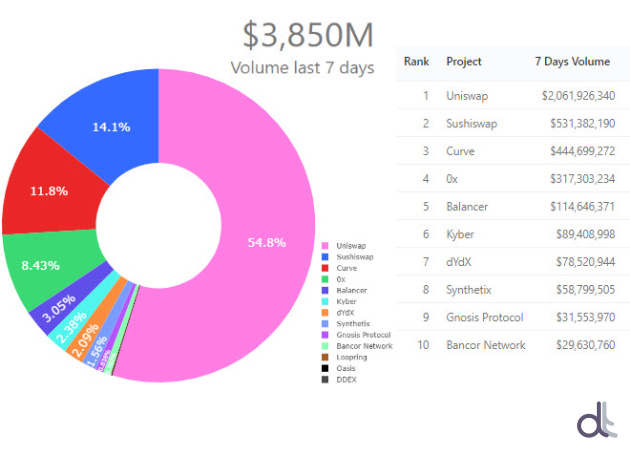Click Balancer in the table's Project column
The image size is (630, 450).
[467, 207]
